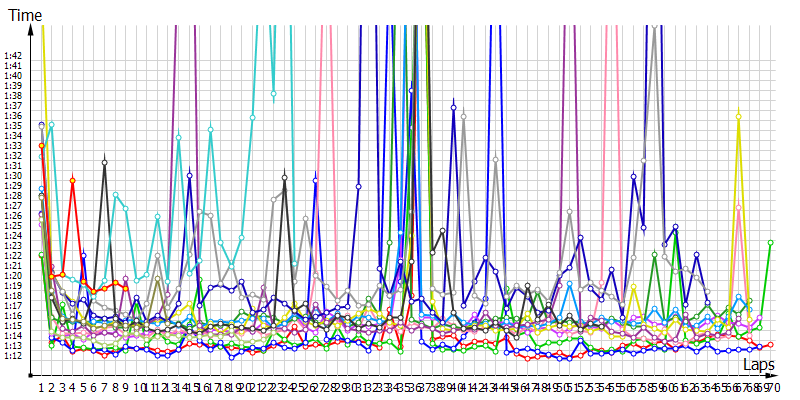Click the 1:42 label on Time axis
Screen dimensions: 800x400
[13, 57]
